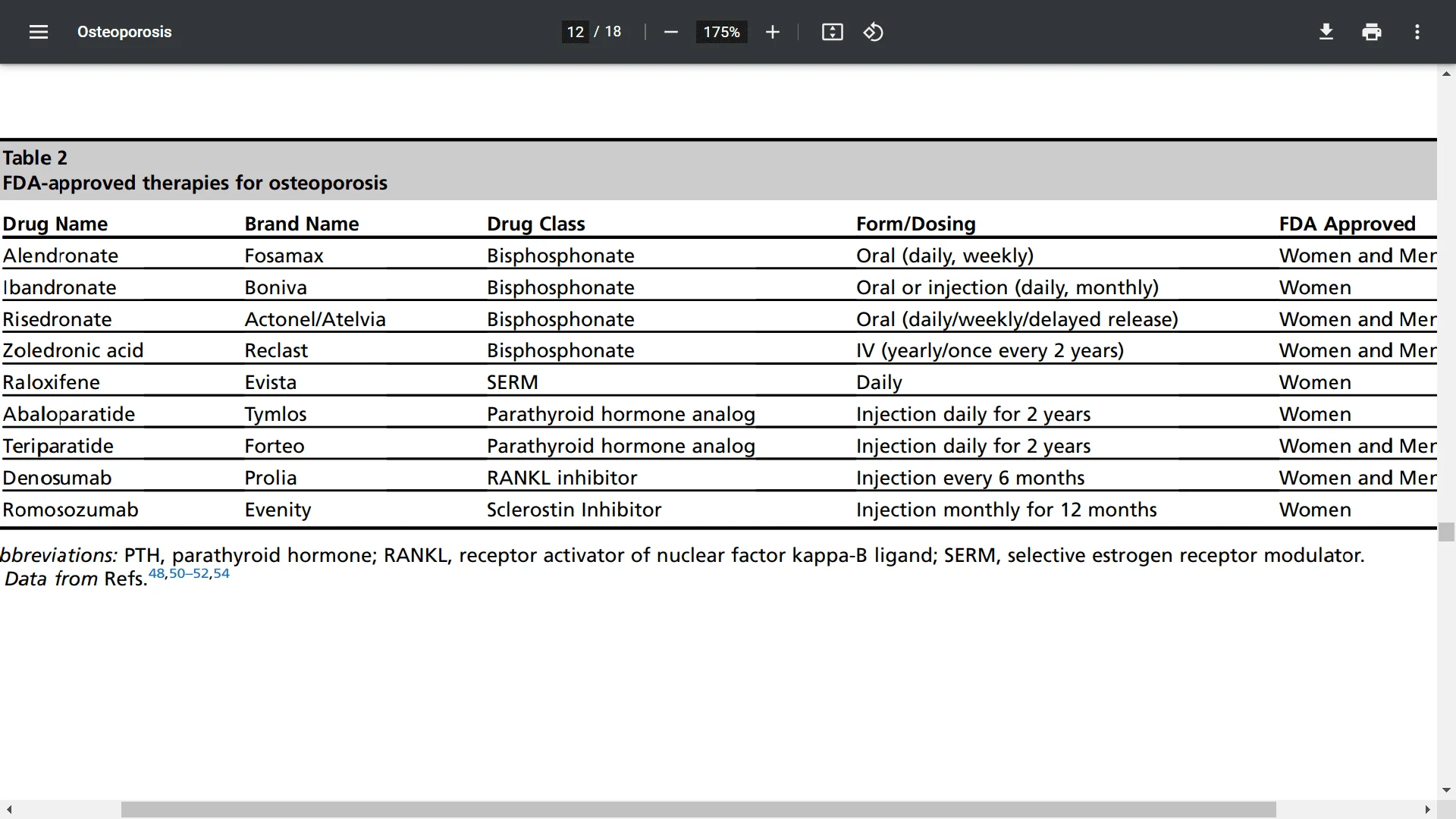Click the vertical scrollbar thumb
Image resolution: width=1456 pixels, height=819 pixels.
point(1446,532)
